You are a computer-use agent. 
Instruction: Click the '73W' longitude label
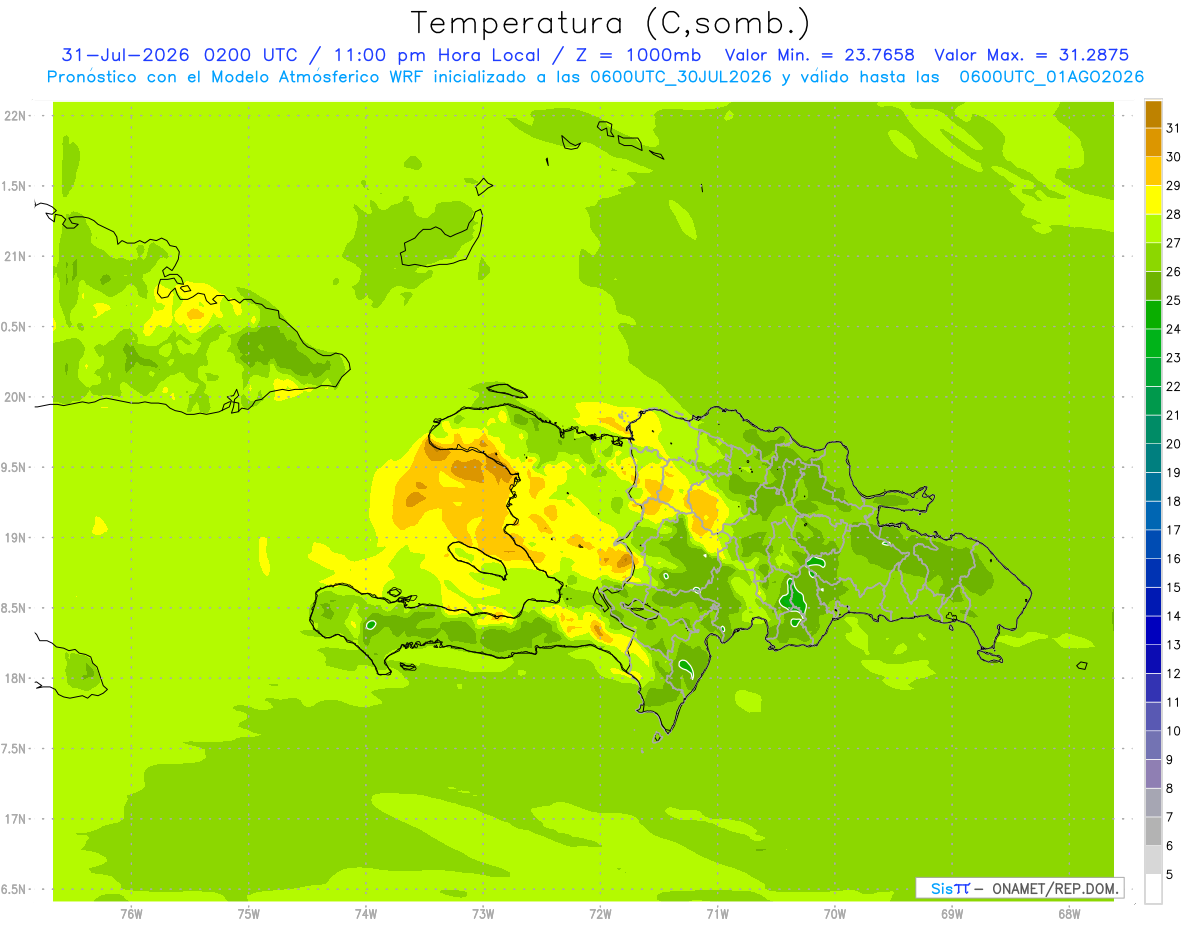[x=483, y=914]
